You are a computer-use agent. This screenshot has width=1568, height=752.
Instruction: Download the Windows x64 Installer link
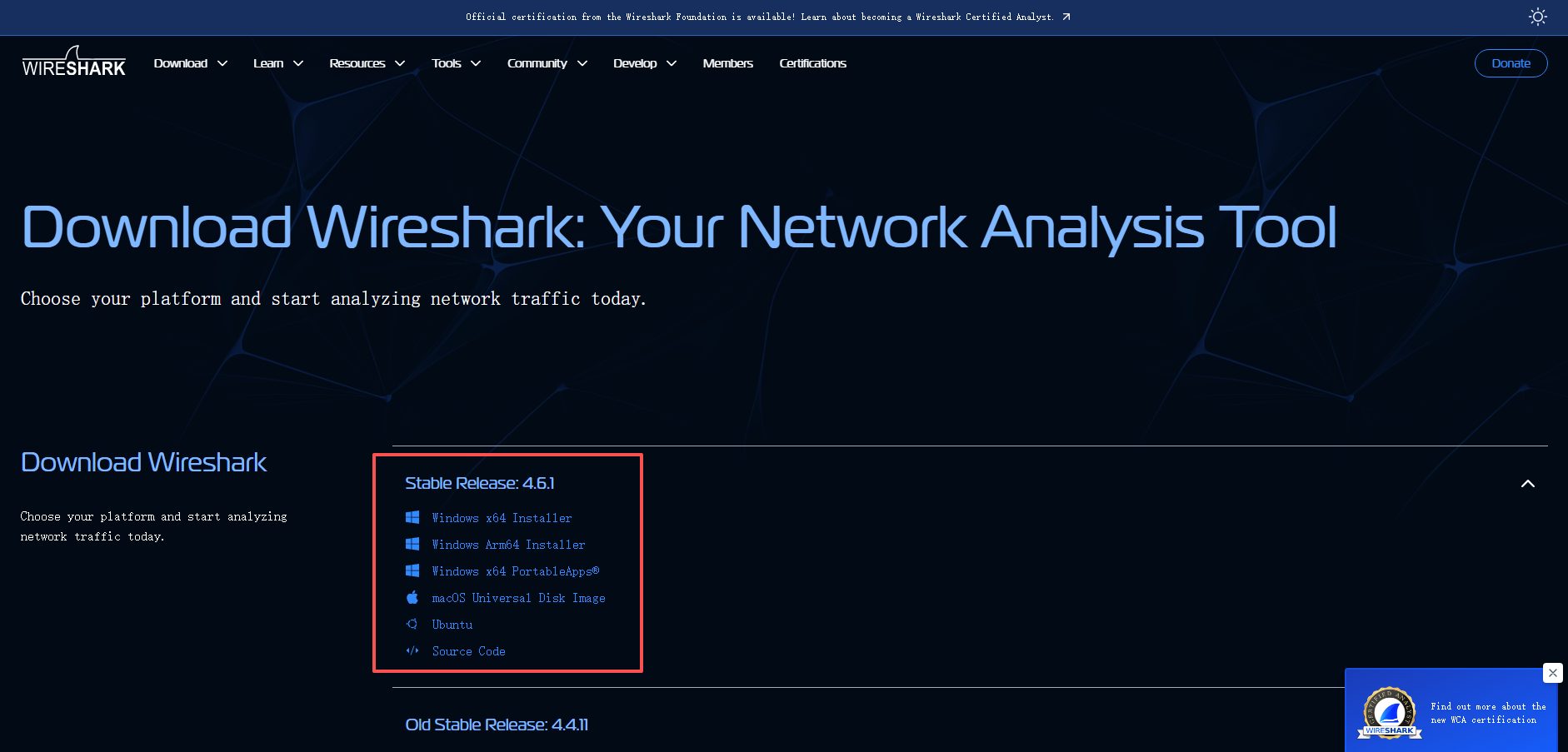(x=502, y=518)
